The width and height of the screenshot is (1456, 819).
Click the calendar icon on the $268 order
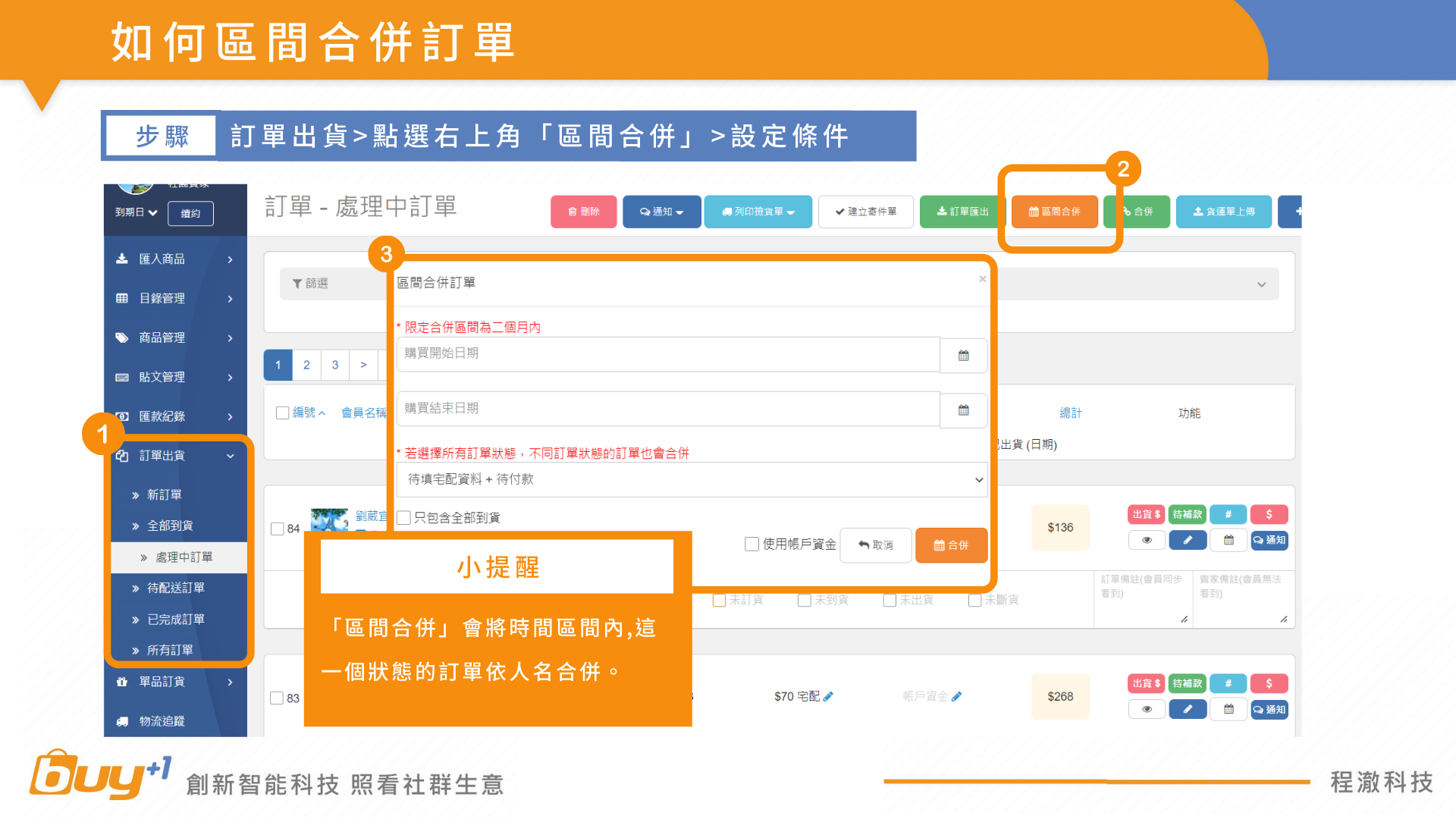click(1228, 709)
